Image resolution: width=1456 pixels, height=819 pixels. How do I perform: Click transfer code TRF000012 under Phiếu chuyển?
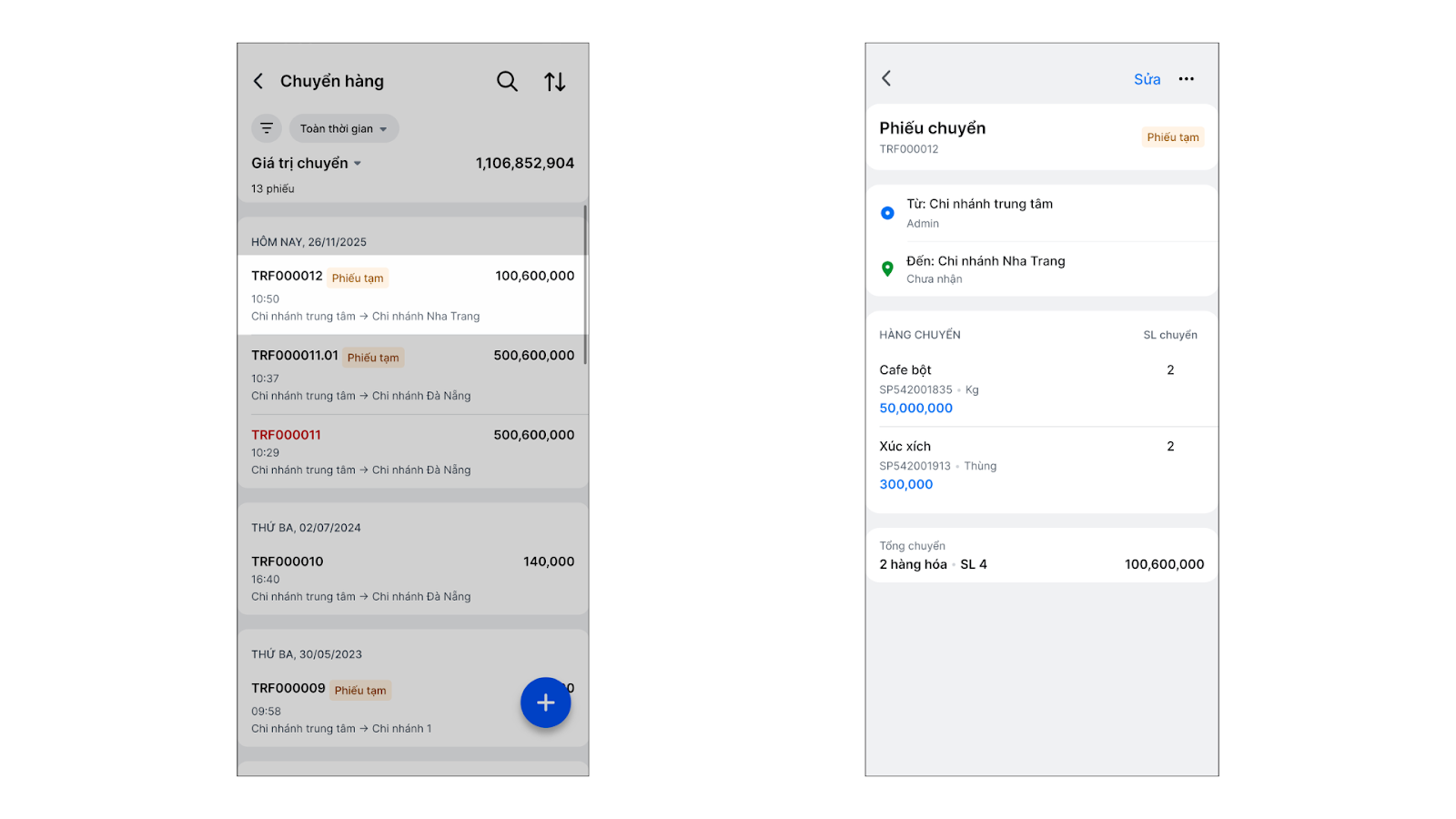(x=909, y=149)
